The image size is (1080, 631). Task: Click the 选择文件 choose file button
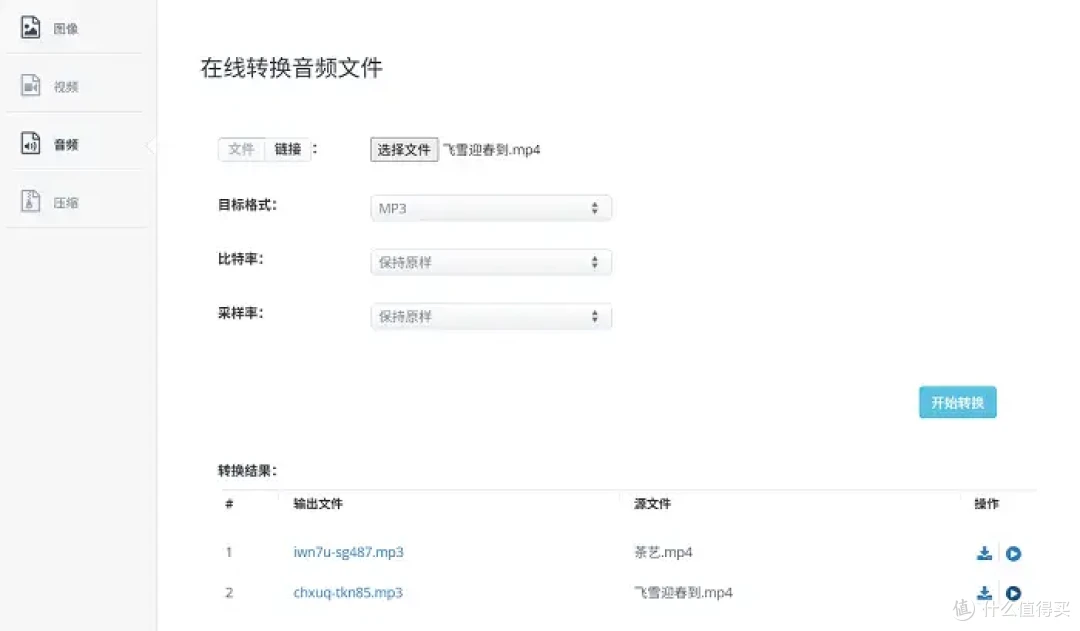click(x=404, y=149)
